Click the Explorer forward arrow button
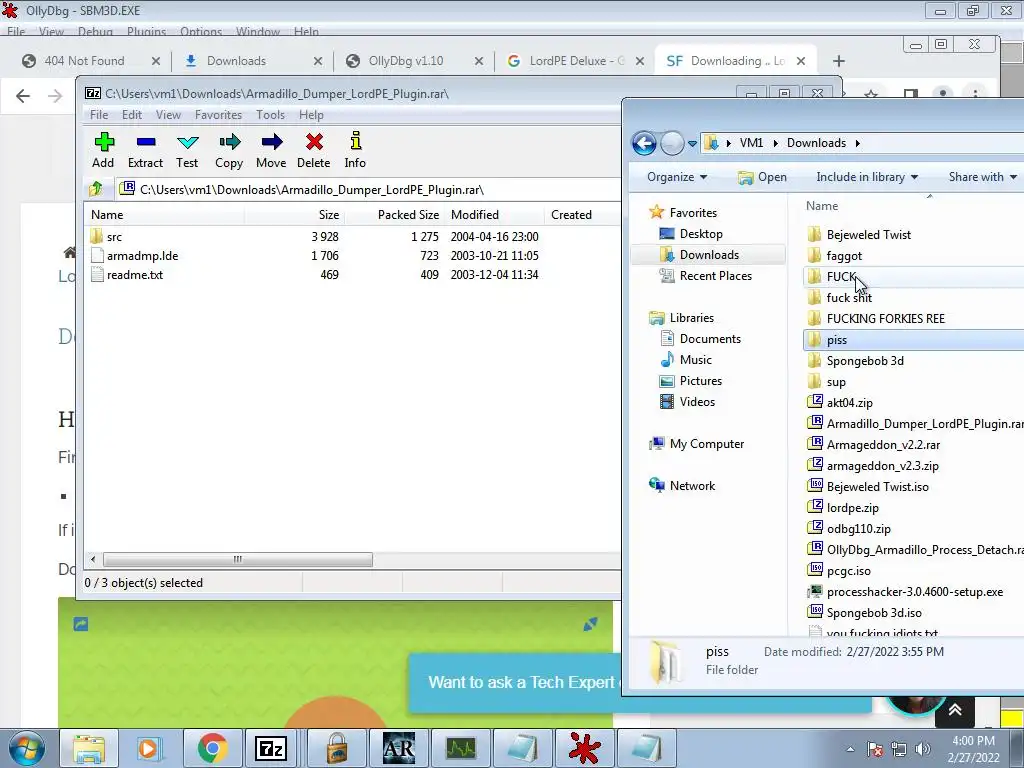The width and height of the screenshot is (1024, 768). tap(672, 143)
